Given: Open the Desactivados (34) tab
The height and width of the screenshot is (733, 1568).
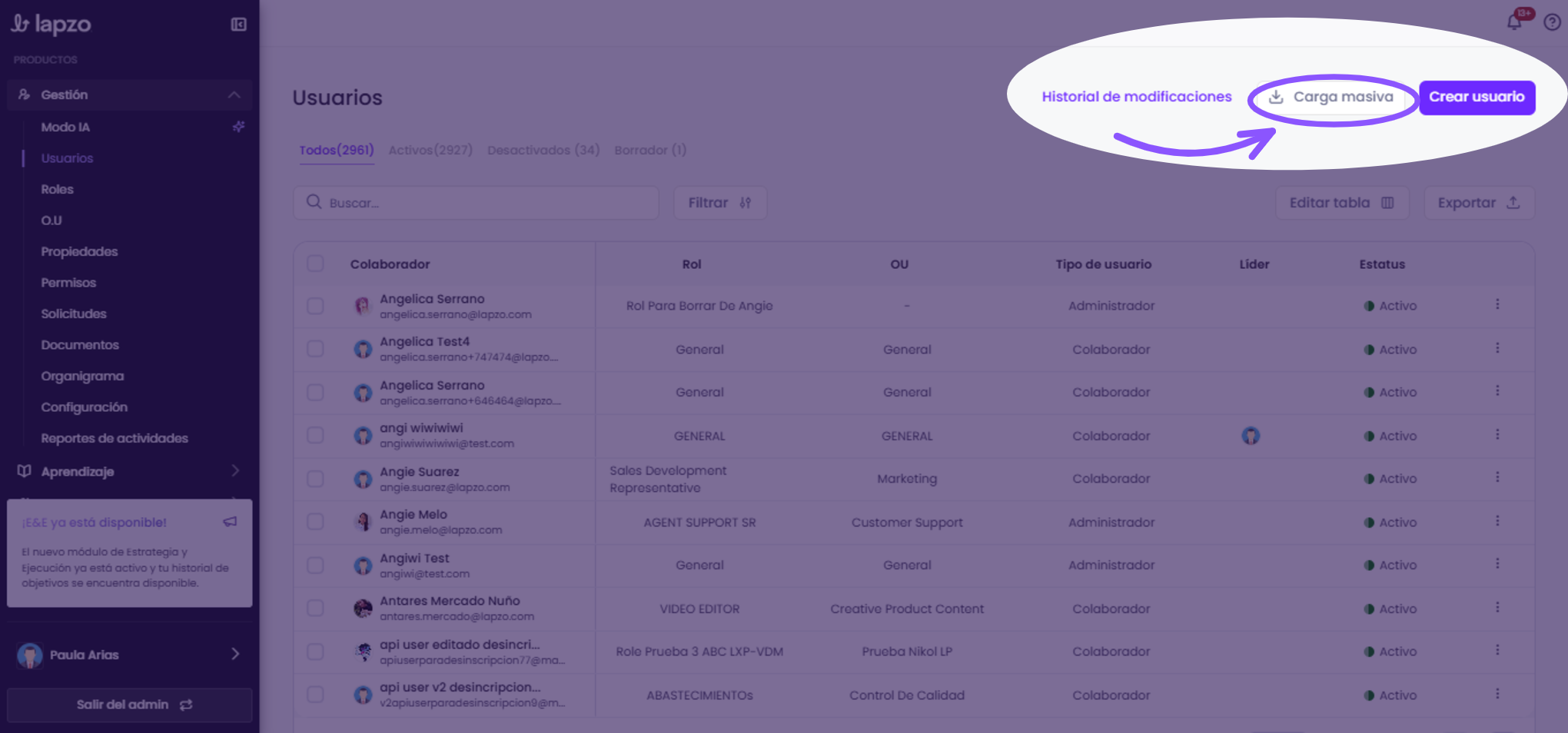Looking at the screenshot, I should (543, 150).
